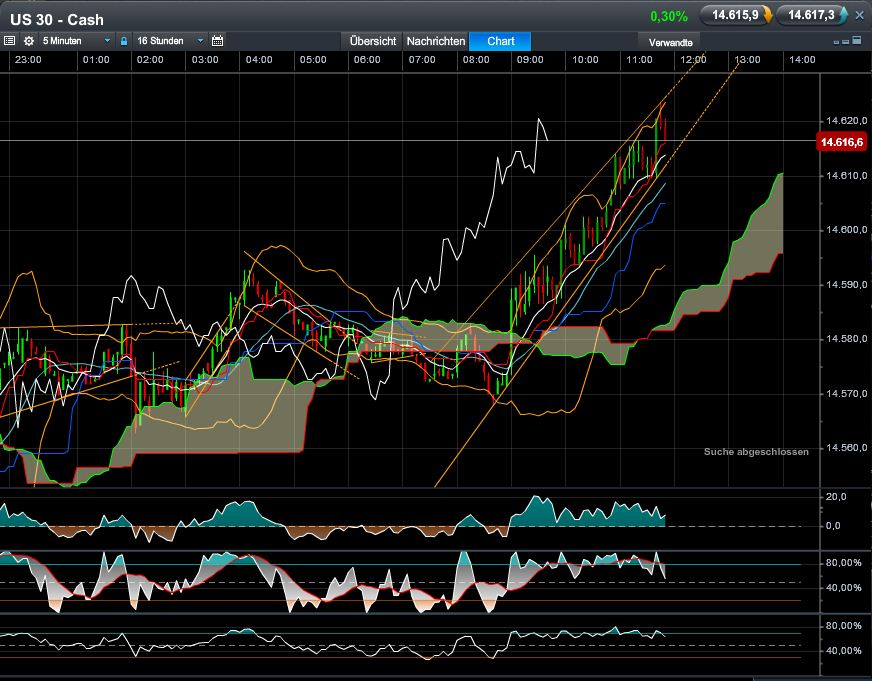Image resolution: width=872 pixels, height=681 pixels.
Task: Click the red current price marker 14.616,6
Action: [x=842, y=142]
